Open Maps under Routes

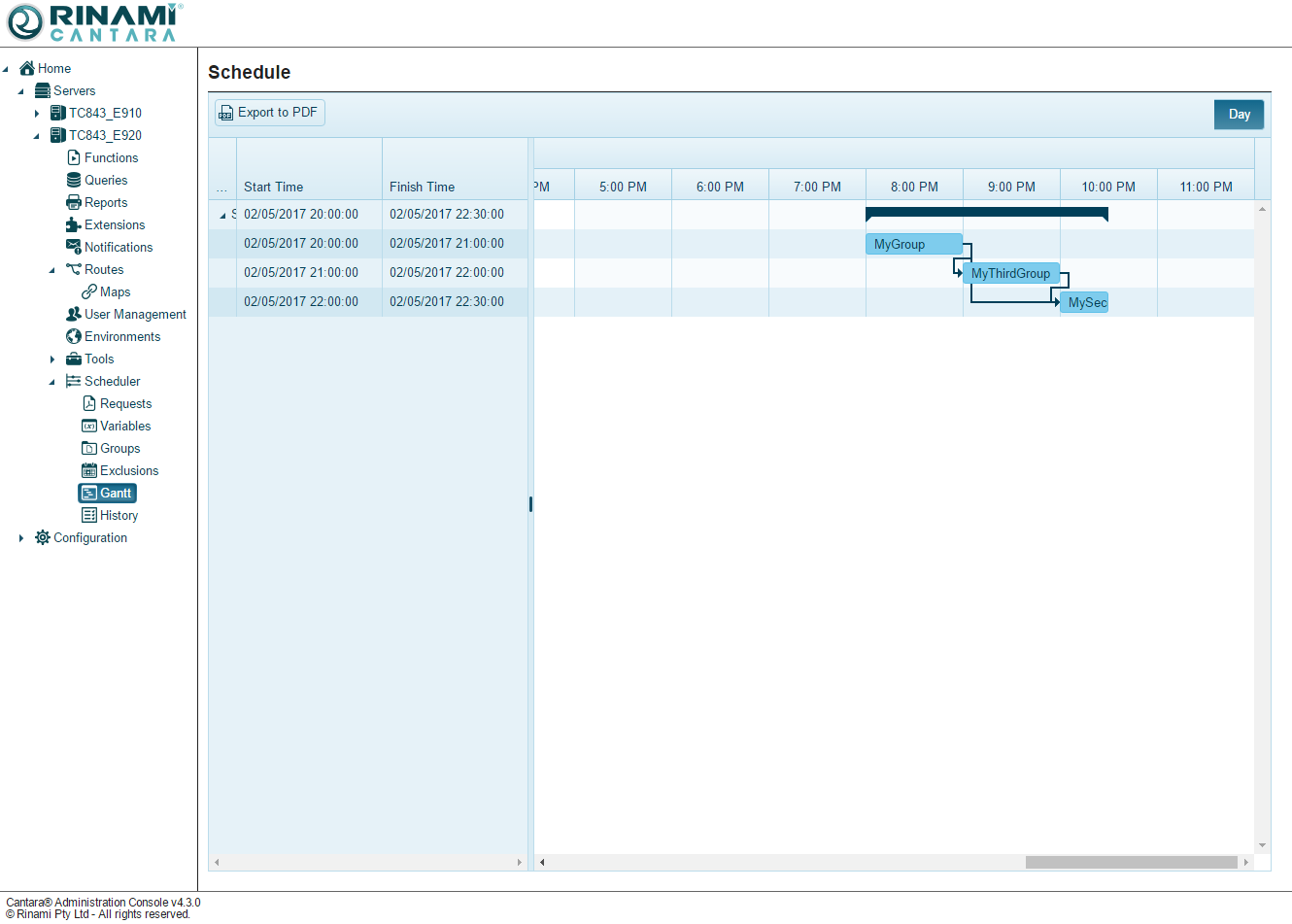coord(115,291)
